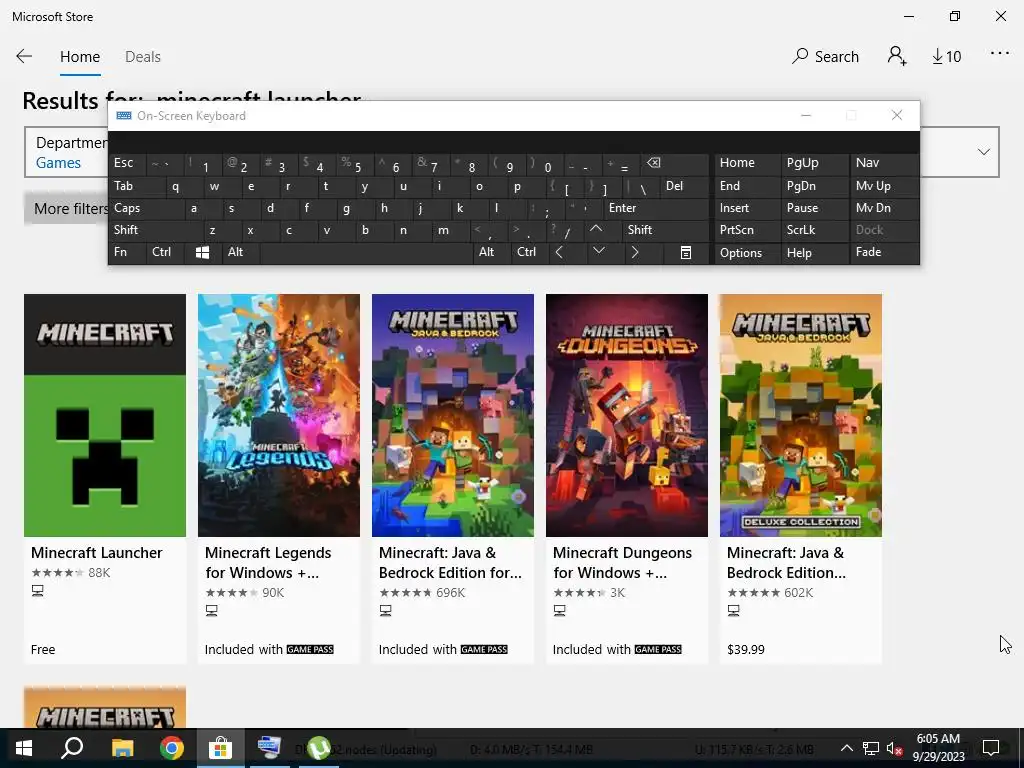Open keyboard Options key
This screenshot has width=1024, height=768.
pos(747,252)
